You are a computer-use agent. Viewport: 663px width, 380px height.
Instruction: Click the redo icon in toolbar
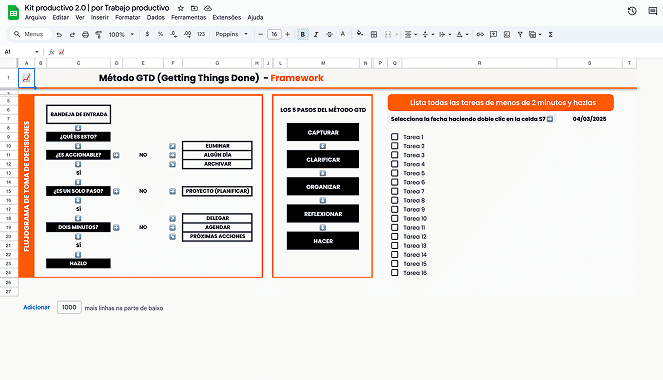click(x=72, y=34)
